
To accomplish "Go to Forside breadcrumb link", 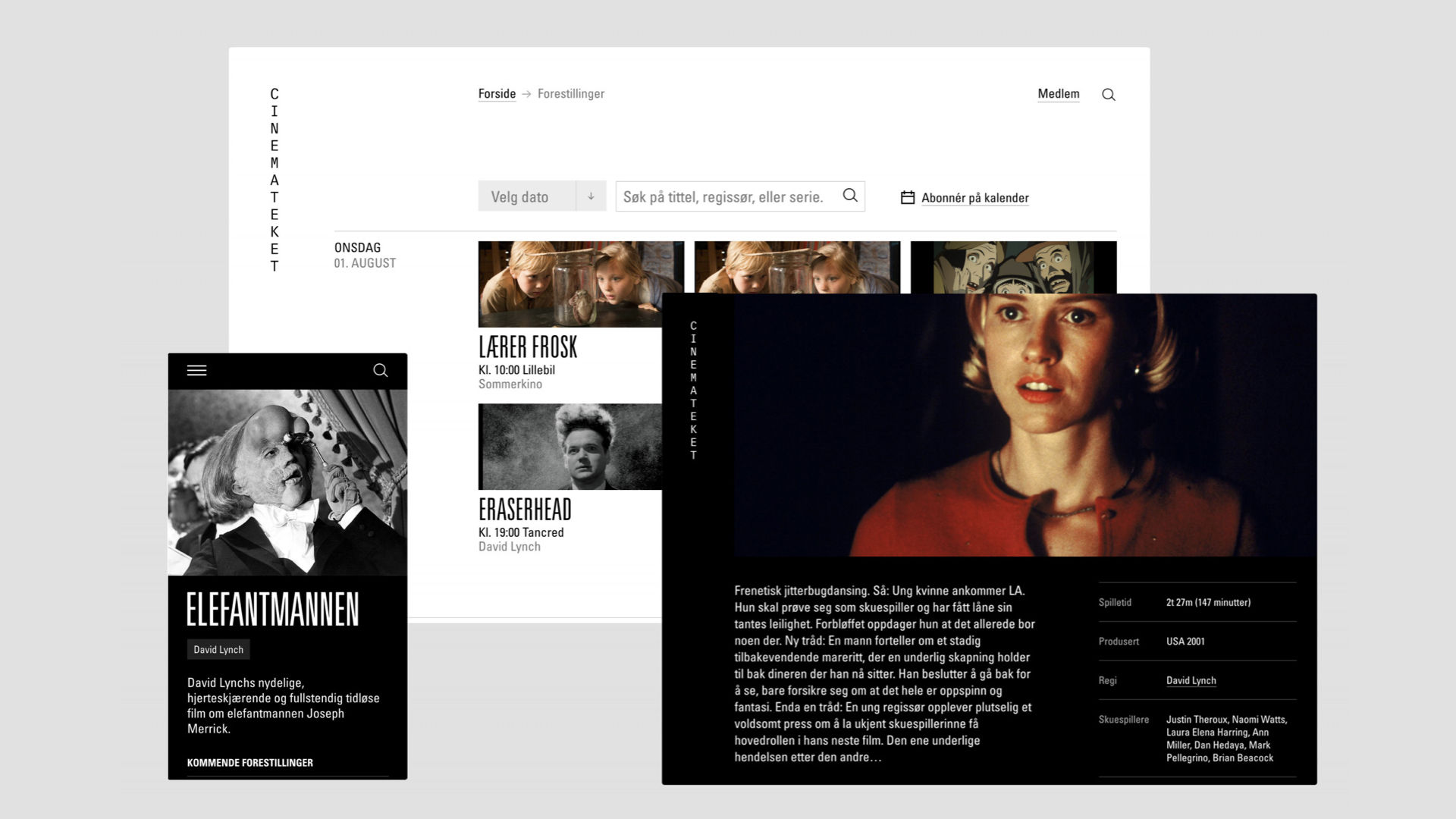I will coord(497,94).
